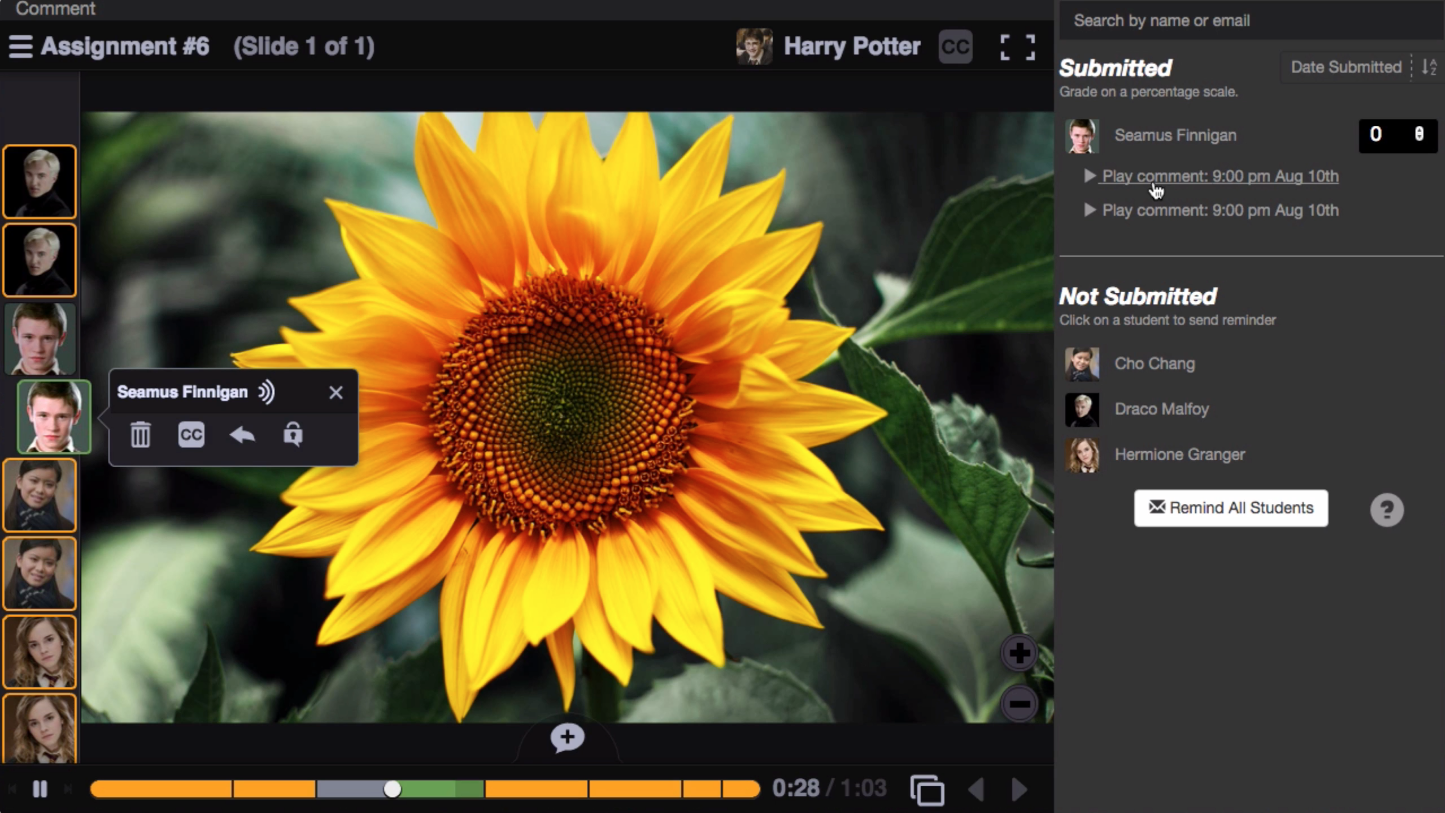This screenshot has width=1445, height=813.
Task: Select the green-bordered Seamus Finnigan comment thumbnail
Action: tap(54, 417)
